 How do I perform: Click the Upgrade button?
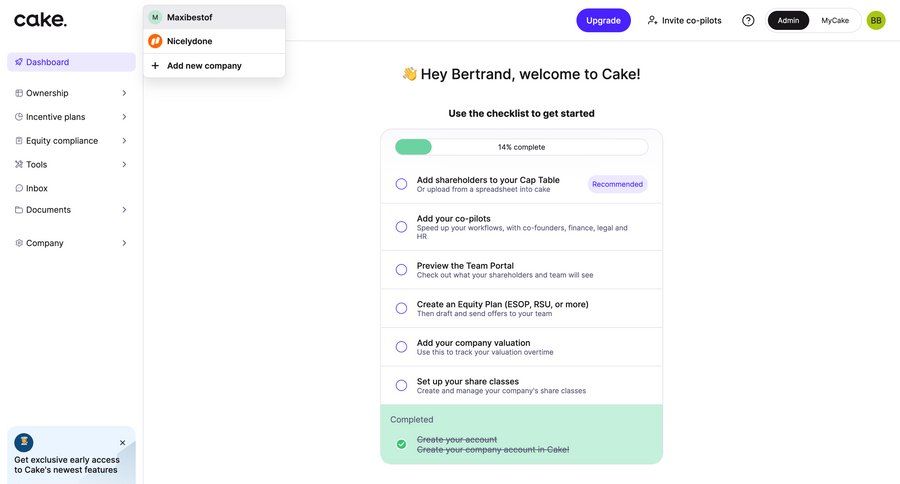click(603, 20)
